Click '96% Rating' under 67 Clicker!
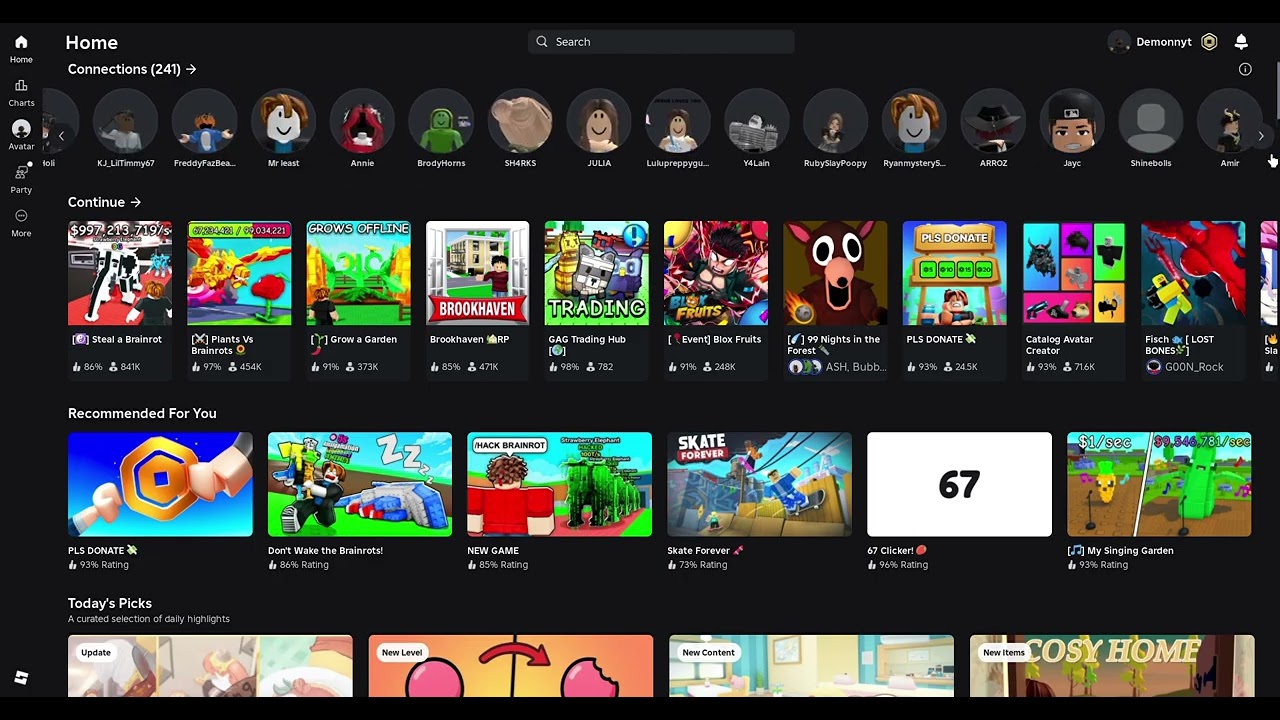Image resolution: width=1280 pixels, height=720 pixels. pyautogui.click(x=903, y=565)
